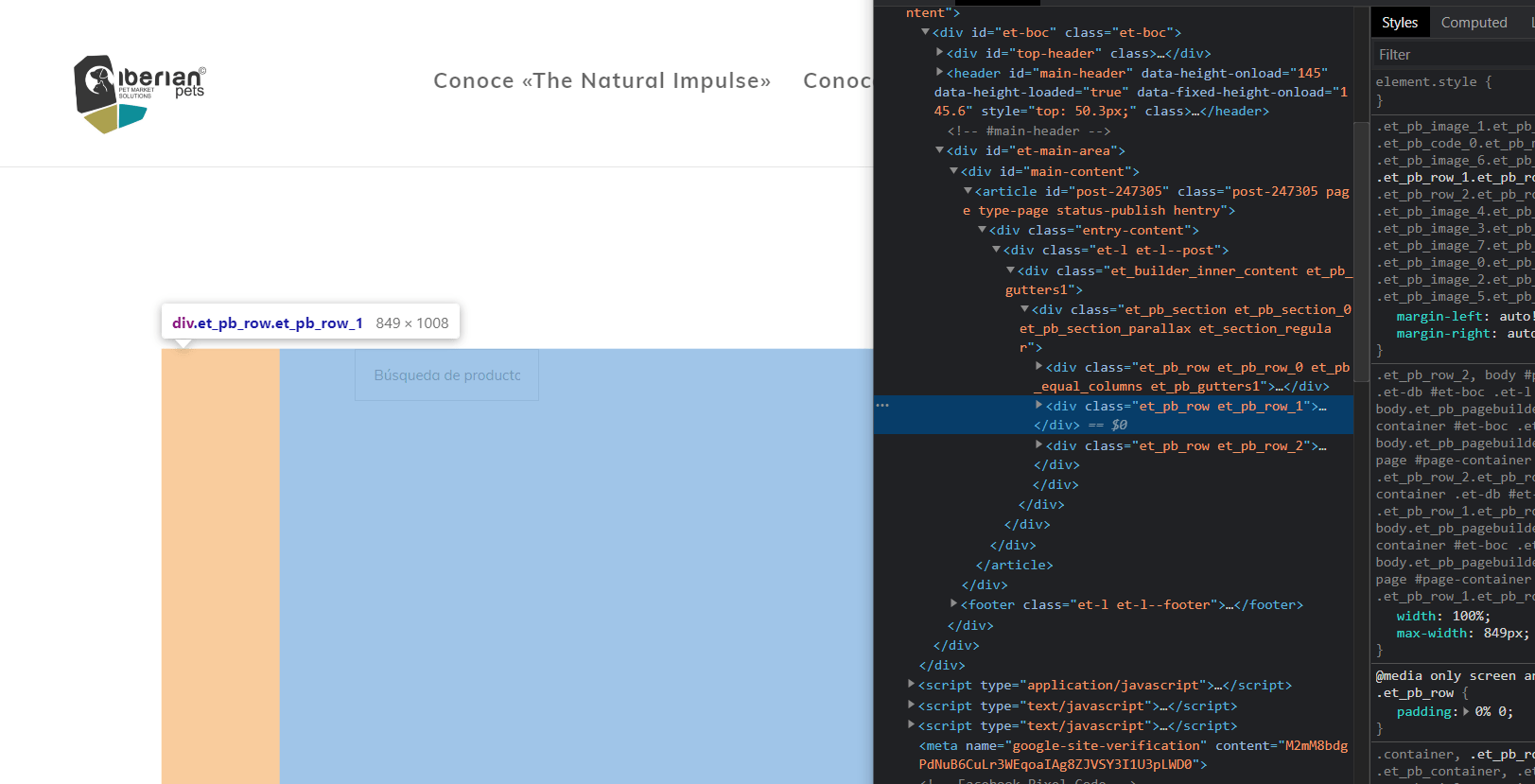The image size is (1535, 784).
Task: Switch to the Styles tab
Action: (1399, 23)
